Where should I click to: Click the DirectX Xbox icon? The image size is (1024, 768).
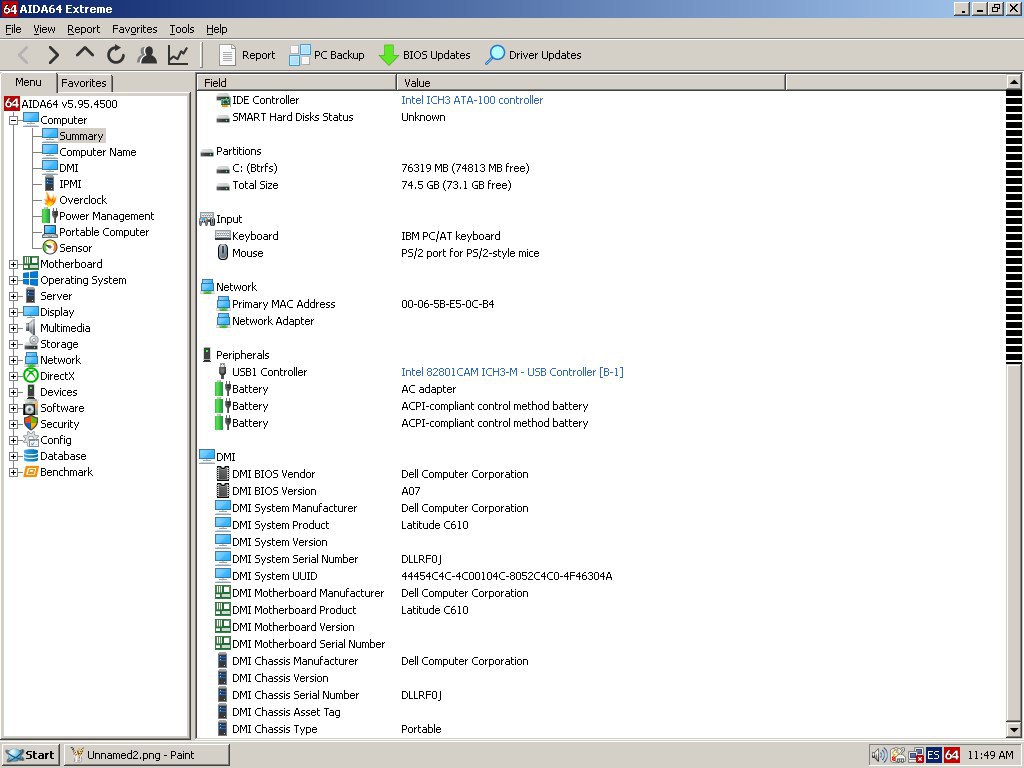[31, 376]
